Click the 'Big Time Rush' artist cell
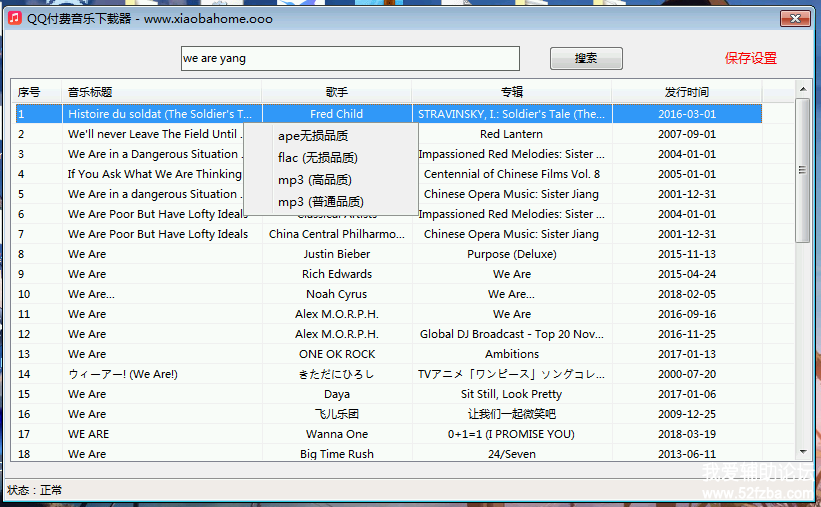The height and width of the screenshot is (507, 821). pos(337,454)
